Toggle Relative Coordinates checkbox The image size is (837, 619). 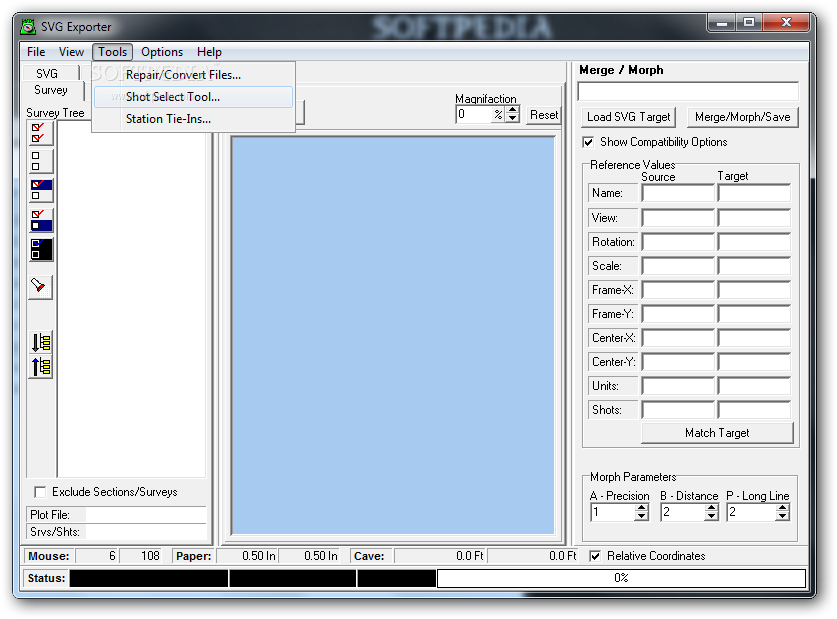pyautogui.click(x=595, y=556)
